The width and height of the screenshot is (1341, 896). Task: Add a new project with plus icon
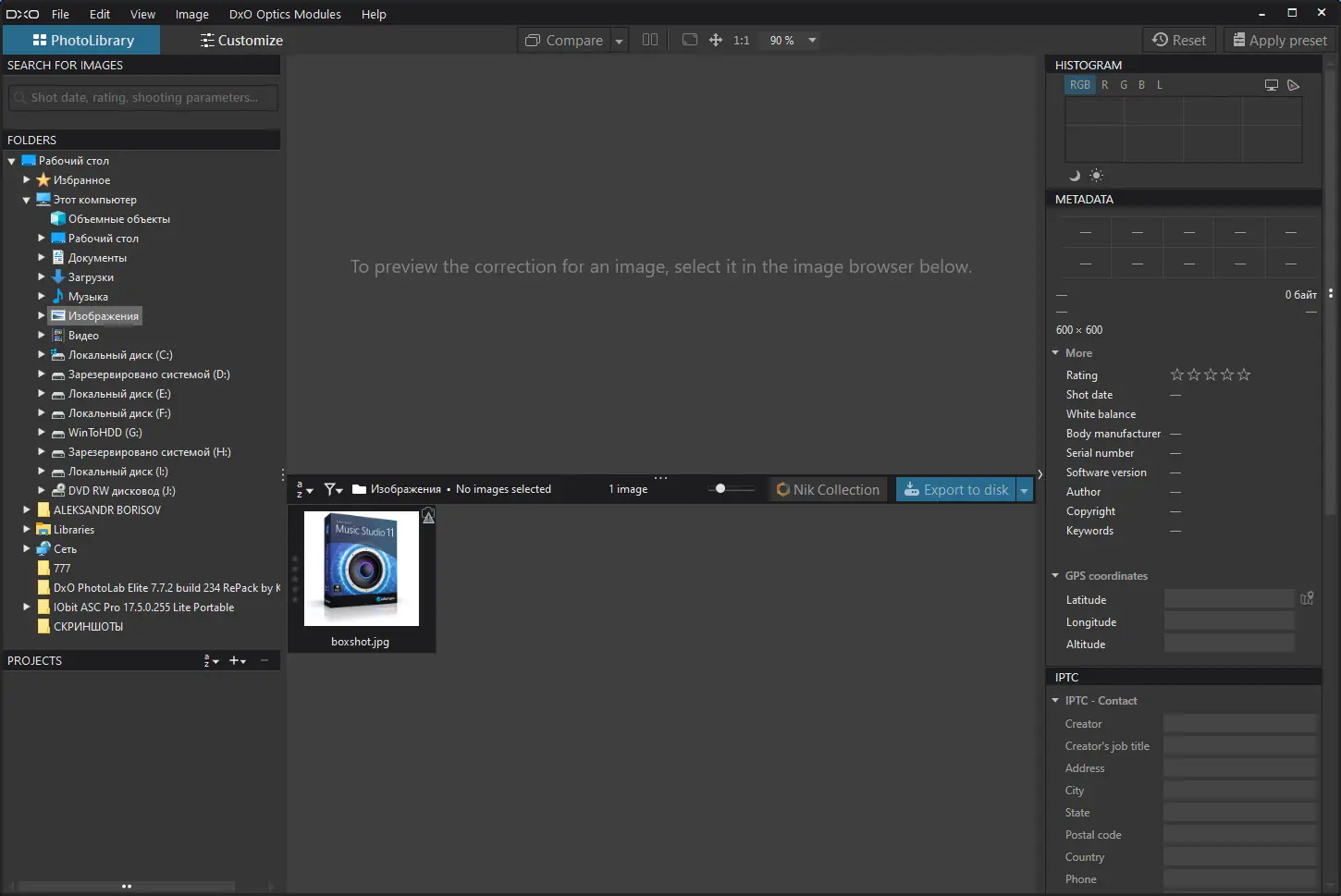pyautogui.click(x=238, y=660)
